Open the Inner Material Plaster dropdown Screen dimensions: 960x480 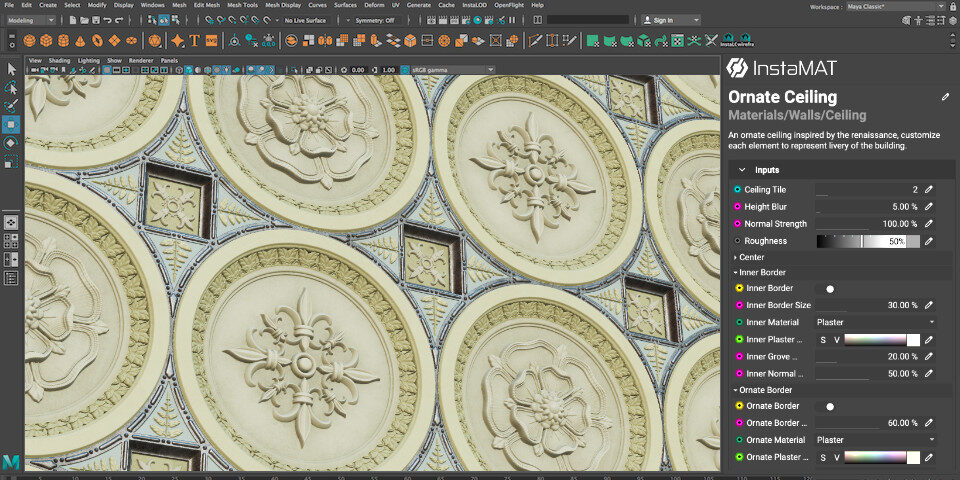(x=876, y=322)
